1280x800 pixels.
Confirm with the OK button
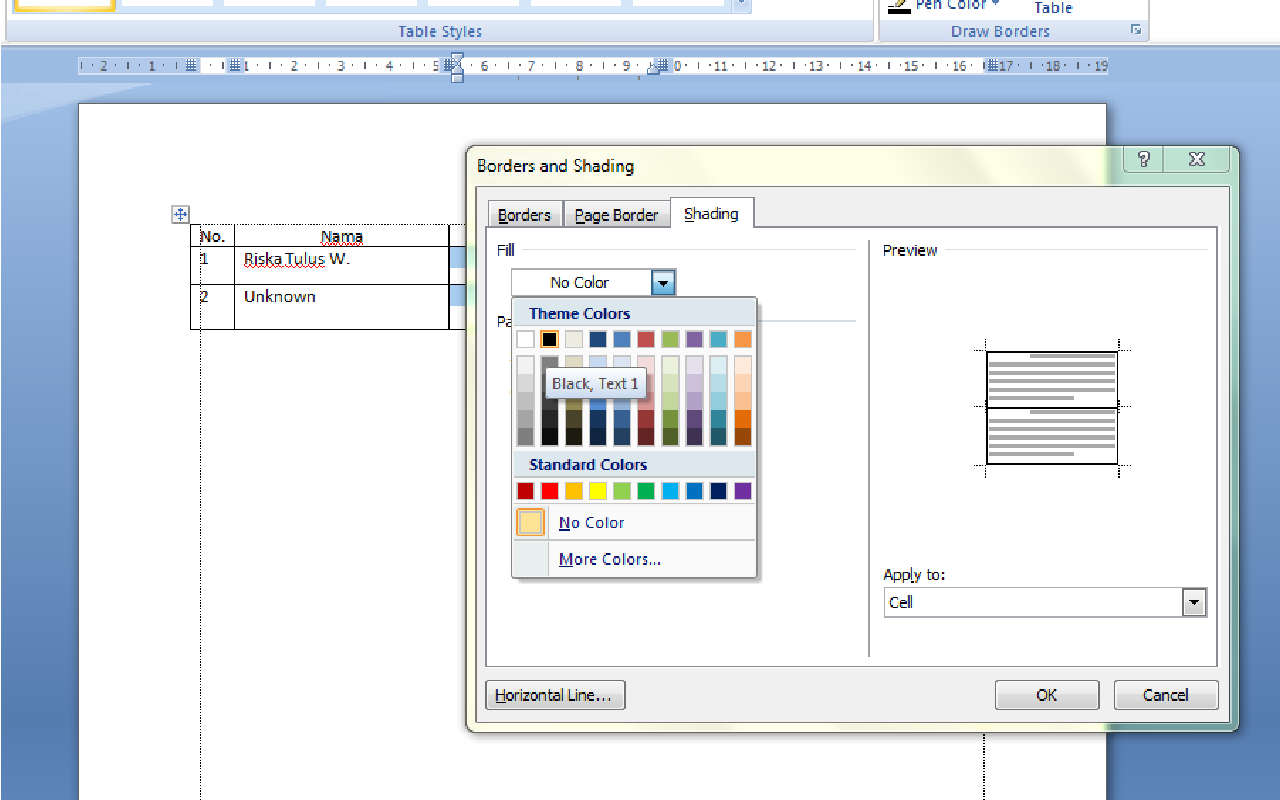[1047, 695]
